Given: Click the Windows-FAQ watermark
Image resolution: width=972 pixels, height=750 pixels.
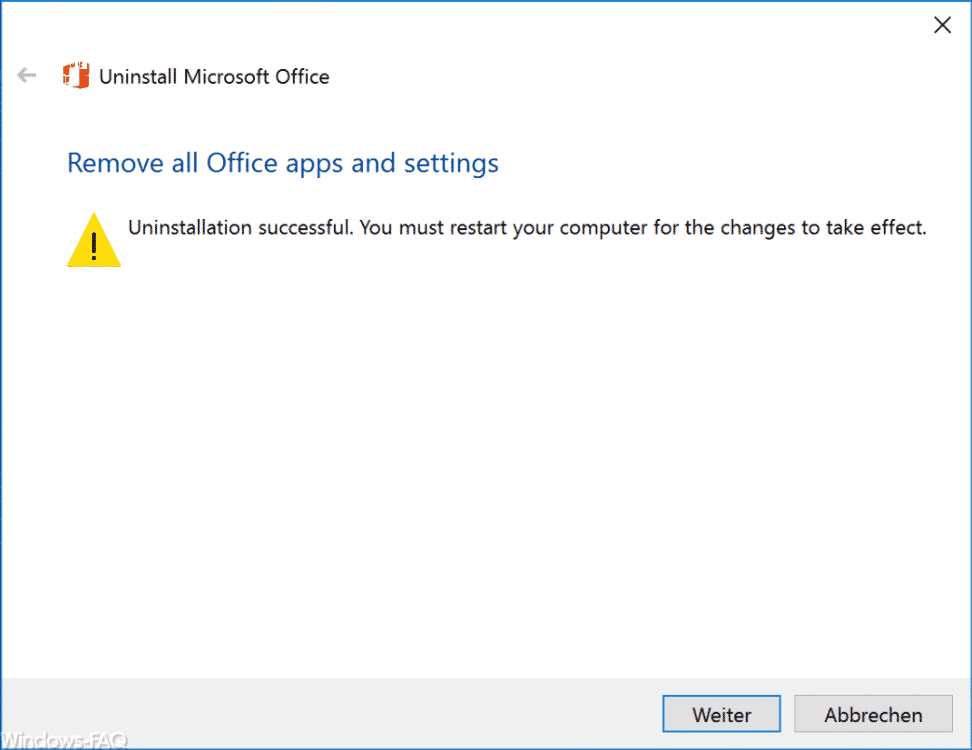Looking at the screenshot, I should [x=64, y=740].
